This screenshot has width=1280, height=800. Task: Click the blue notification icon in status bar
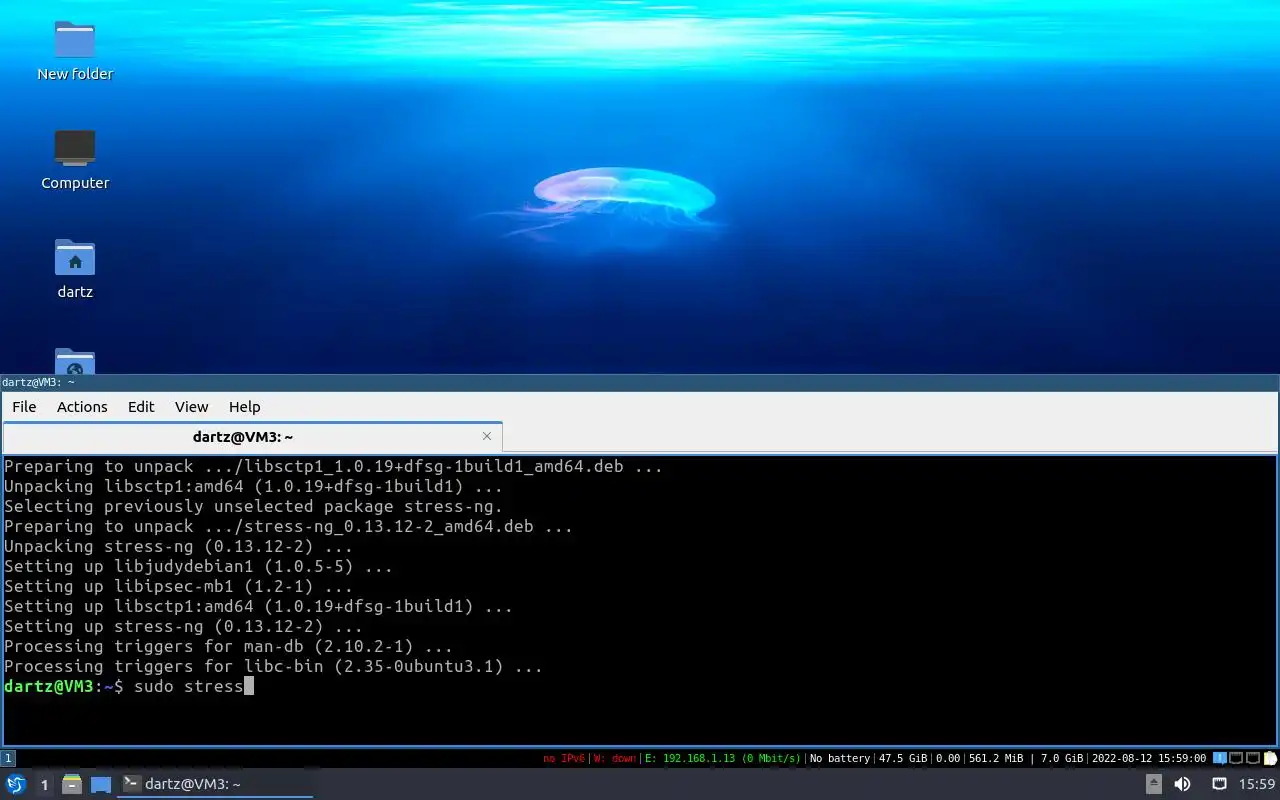click(1220, 758)
